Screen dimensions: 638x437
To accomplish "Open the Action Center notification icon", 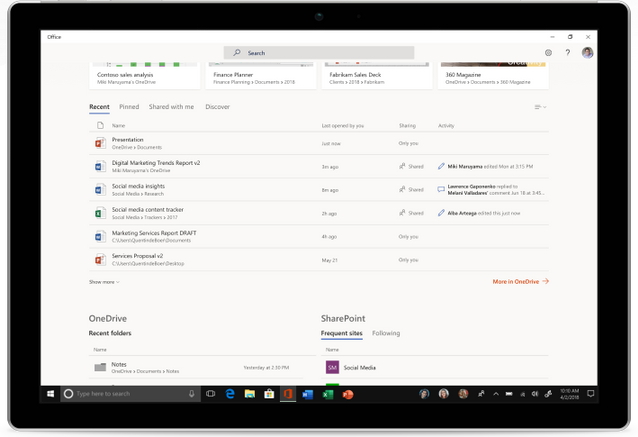I will 590,393.
